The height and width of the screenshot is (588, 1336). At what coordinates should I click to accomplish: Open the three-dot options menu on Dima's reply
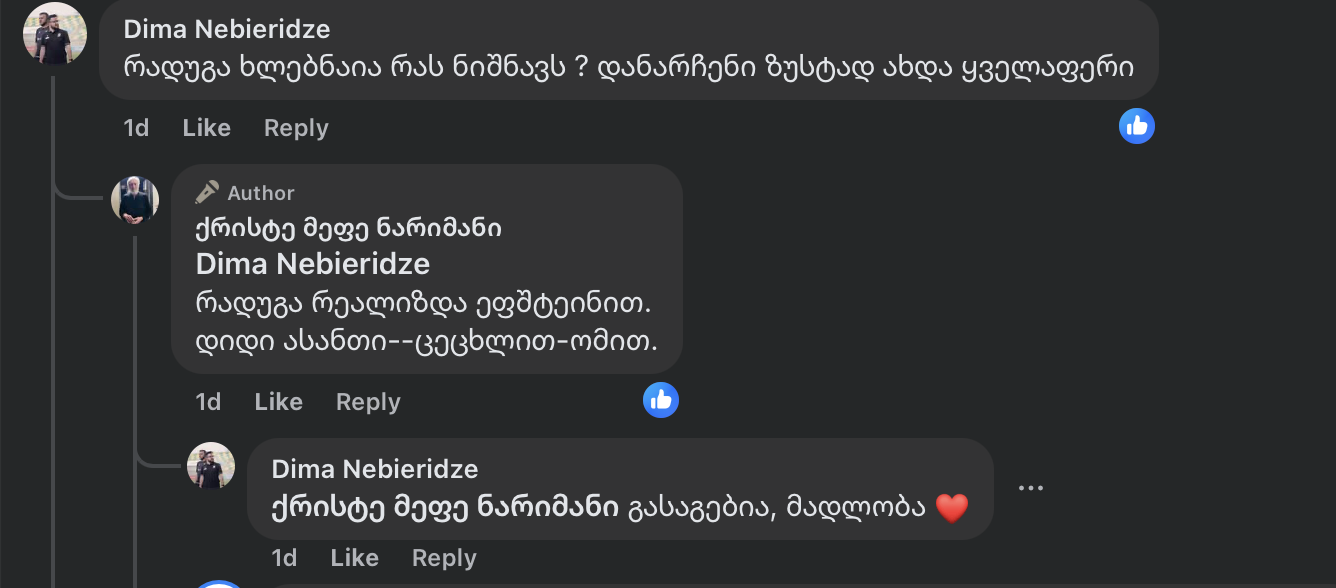[1032, 487]
